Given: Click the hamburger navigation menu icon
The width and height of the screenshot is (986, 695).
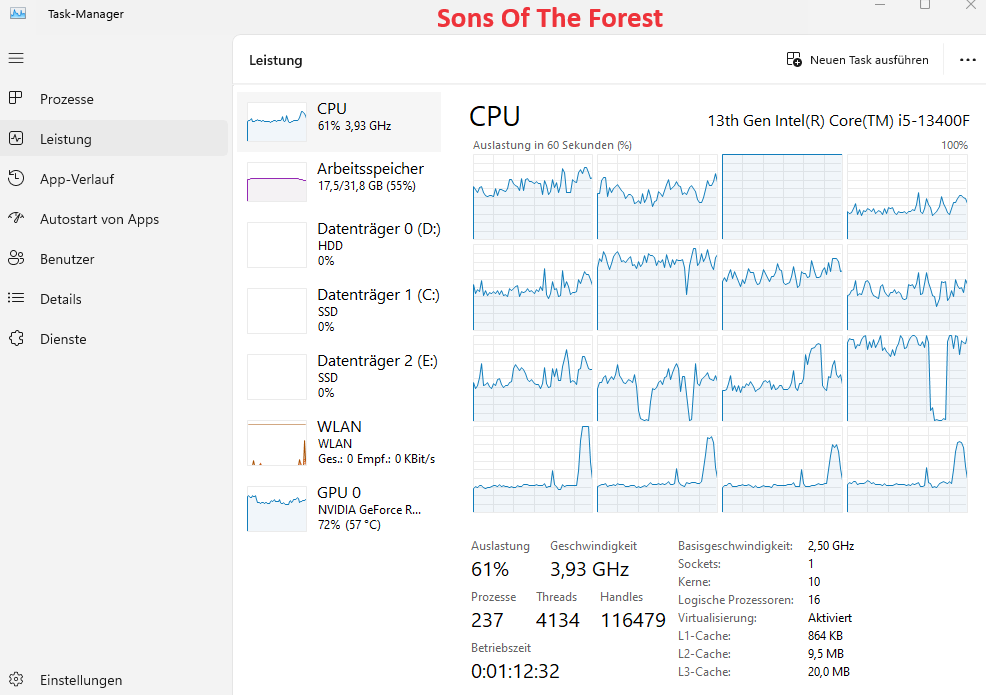Looking at the screenshot, I should 16,58.
